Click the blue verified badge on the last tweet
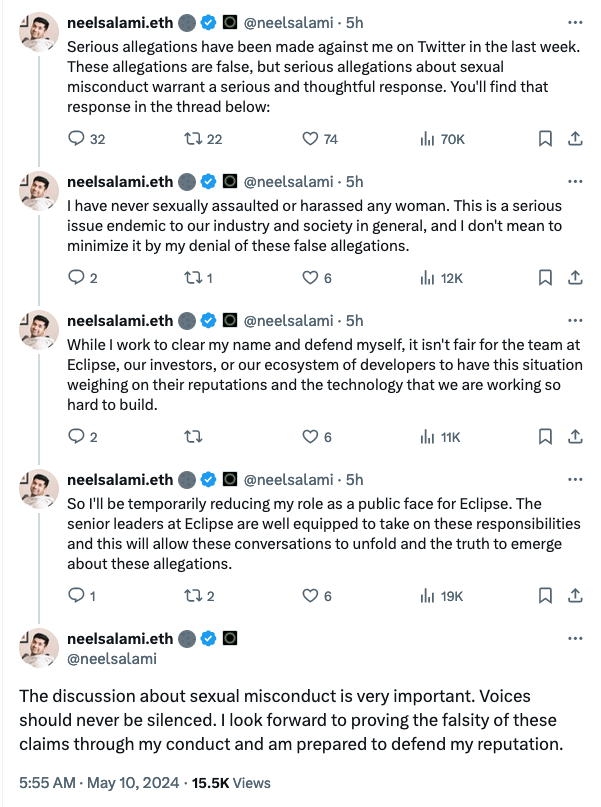 coord(209,638)
